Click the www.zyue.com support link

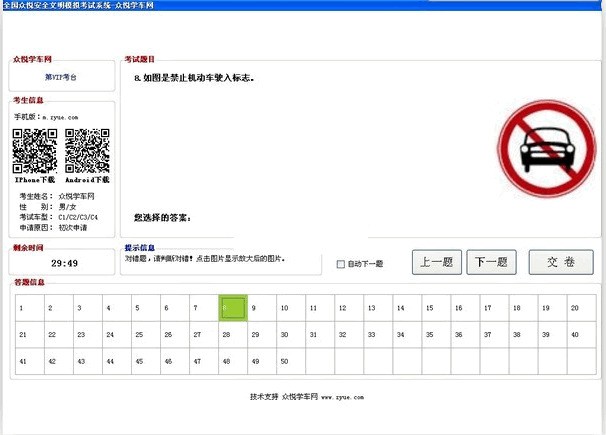(x=342, y=397)
